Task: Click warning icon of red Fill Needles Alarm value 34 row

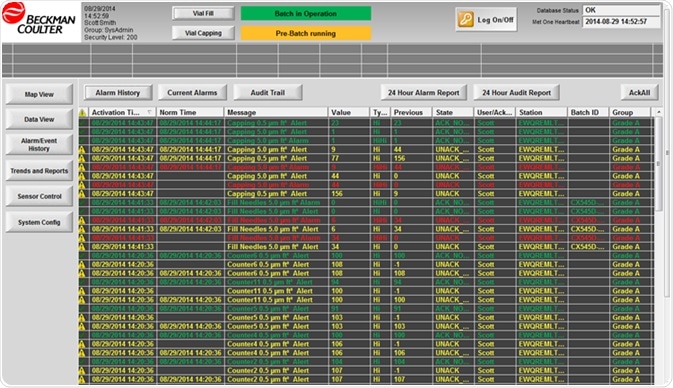Action: 82,238
